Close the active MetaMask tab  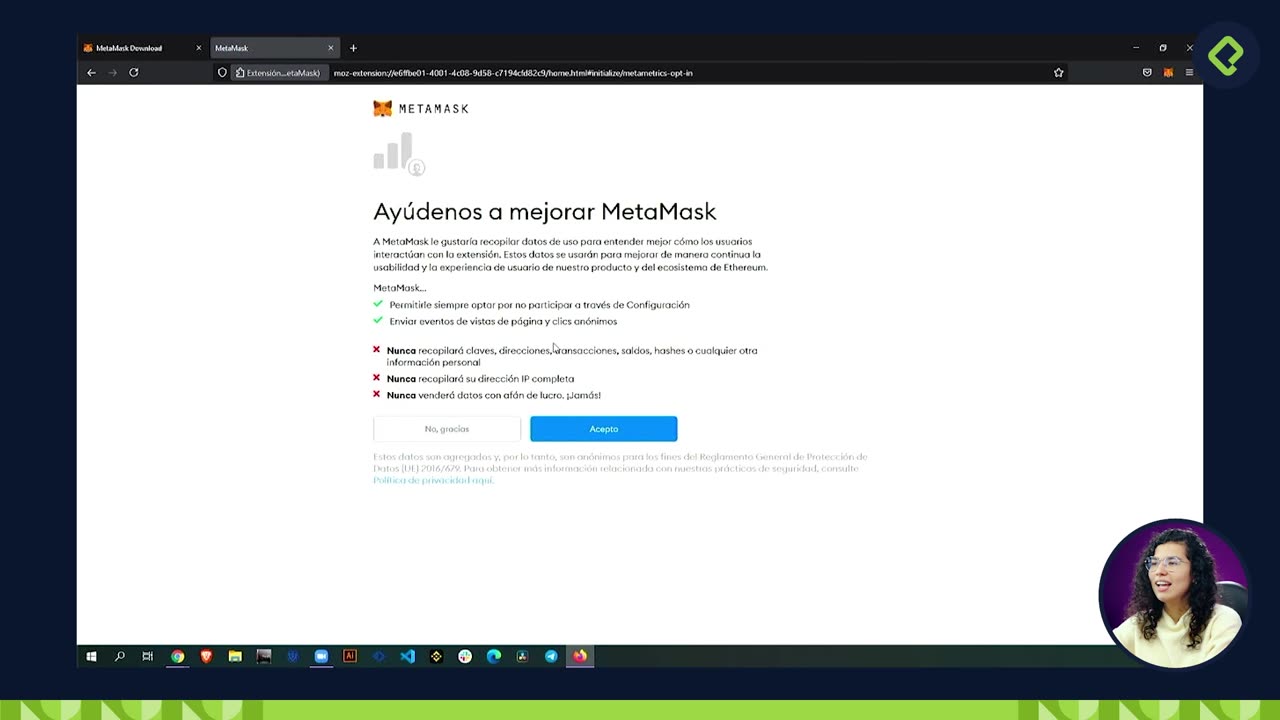330,48
